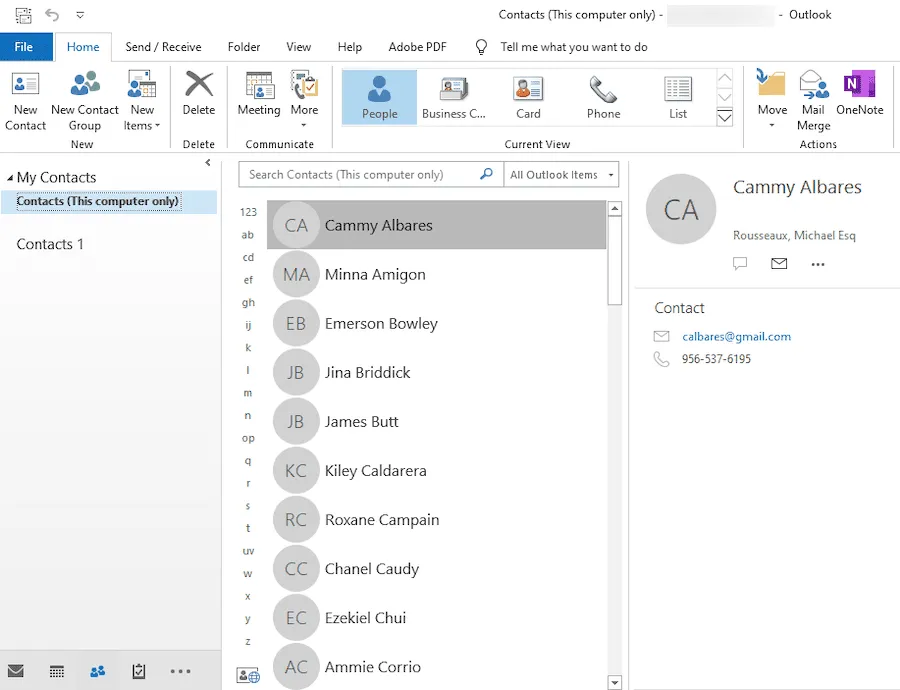Open the Send / Receive tab
Image resolution: width=900 pixels, height=690 pixels.
click(x=163, y=47)
